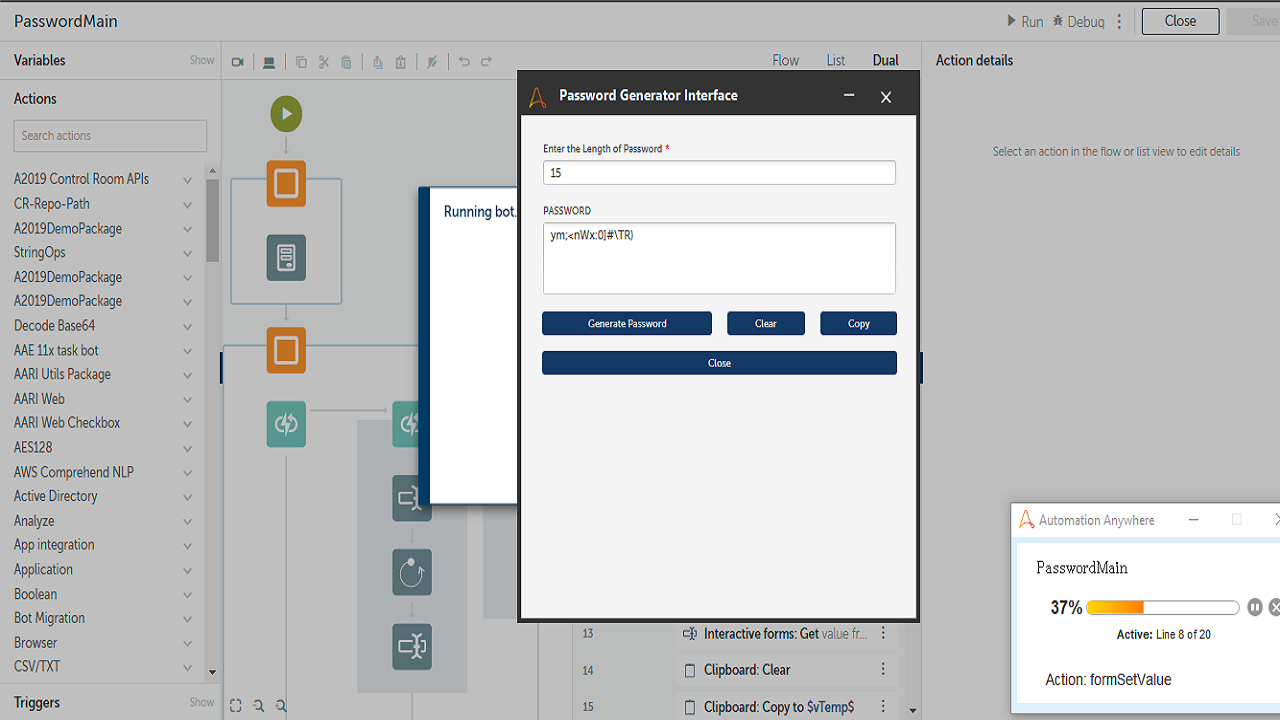
Task: Expand Decode Base64 package
Action: click(x=187, y=326)
